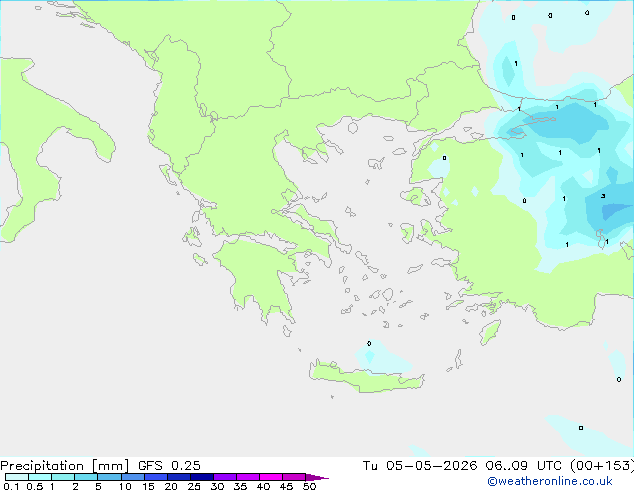
Task: Click the date 'Tu 05-05-2026'
Action: coord(420,466)
